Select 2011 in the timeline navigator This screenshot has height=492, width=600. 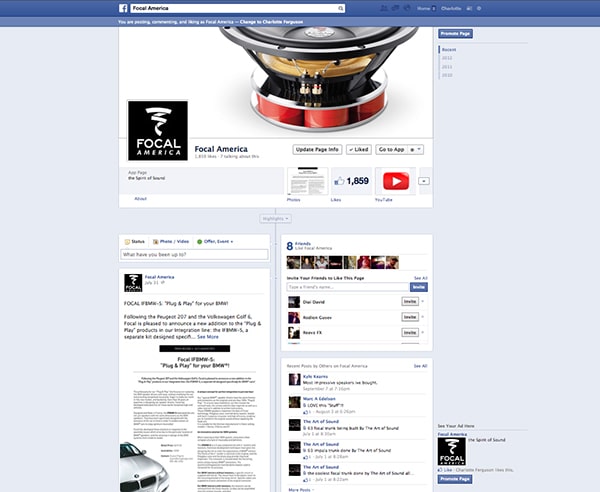(x=447, y=67)
